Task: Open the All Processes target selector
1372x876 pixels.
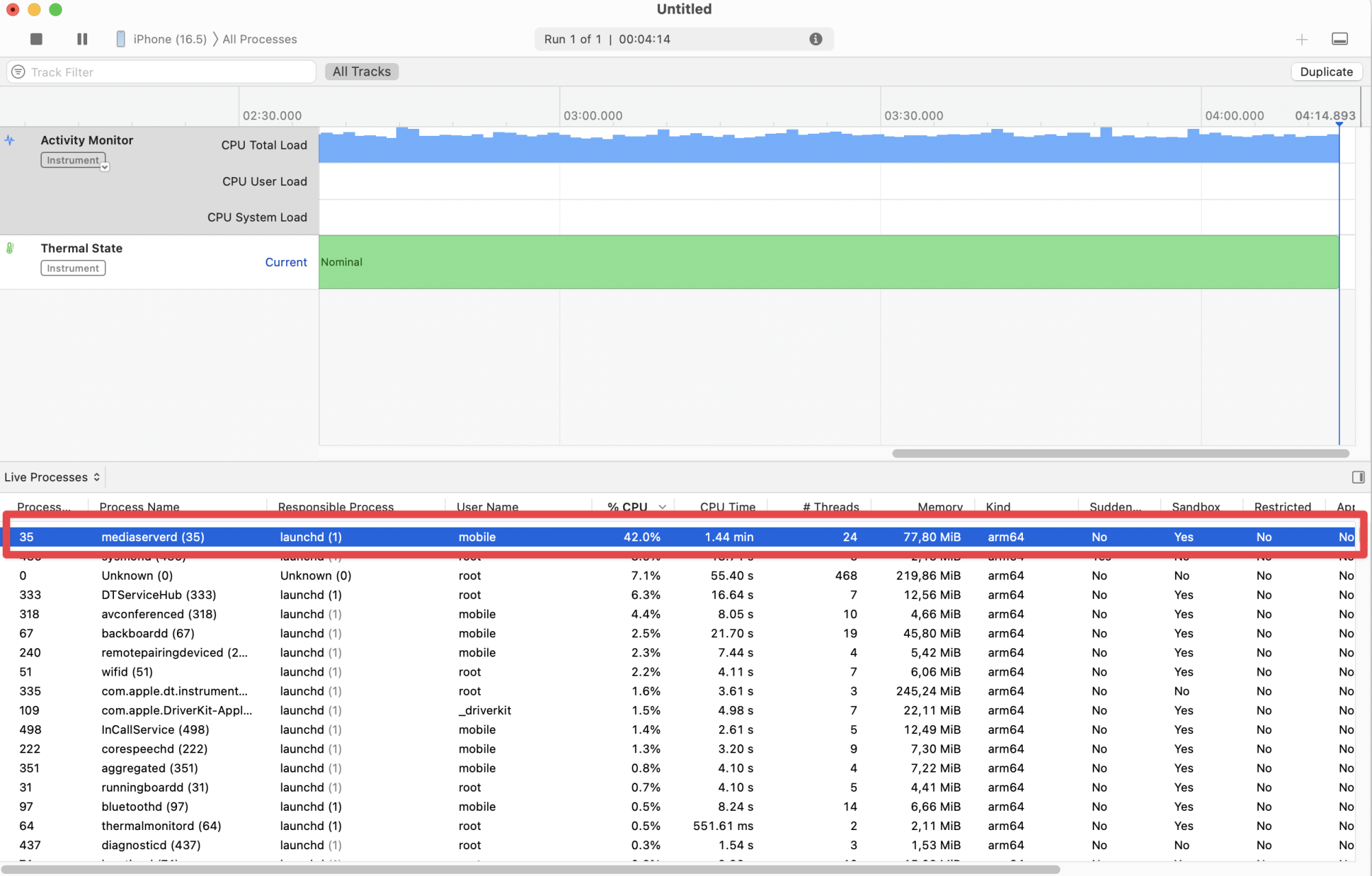Action: coord(259,39)
